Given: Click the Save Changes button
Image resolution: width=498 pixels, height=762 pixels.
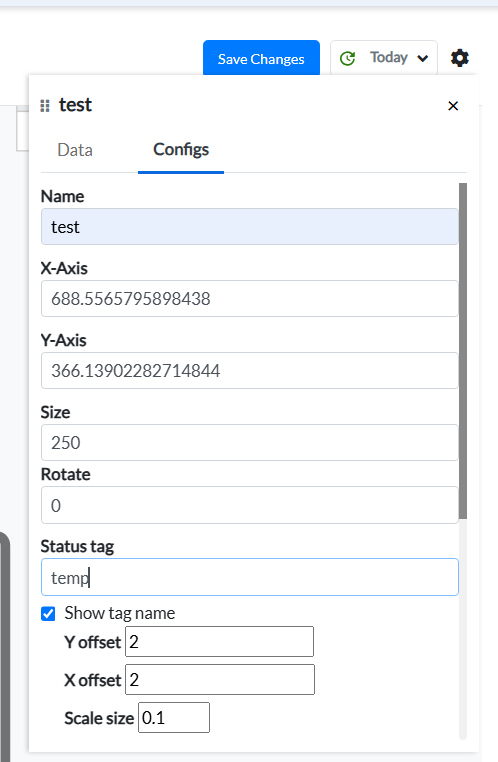Looking at the screenshot, I should [261, 58].
